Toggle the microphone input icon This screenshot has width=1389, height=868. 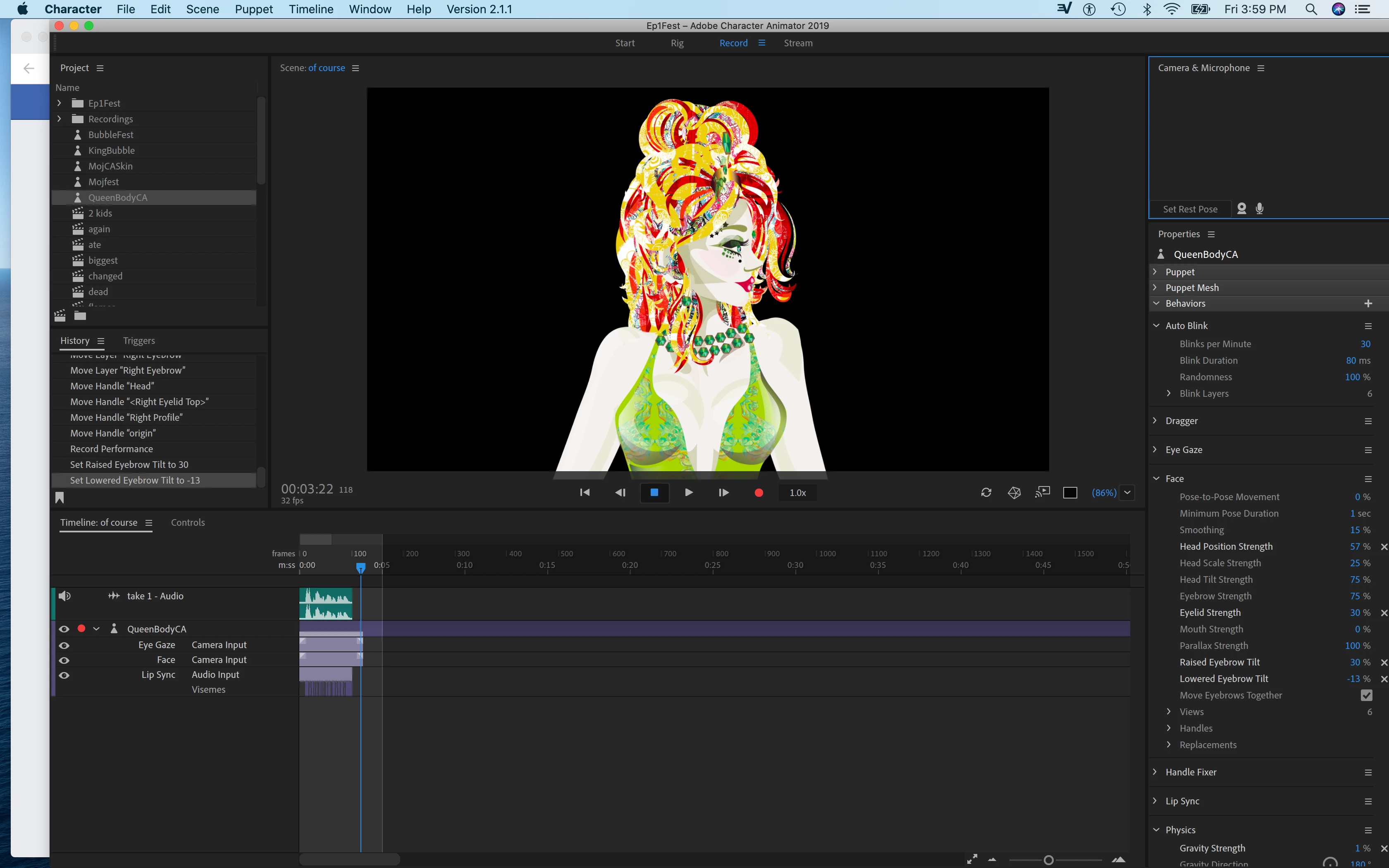coord(1259,209)
